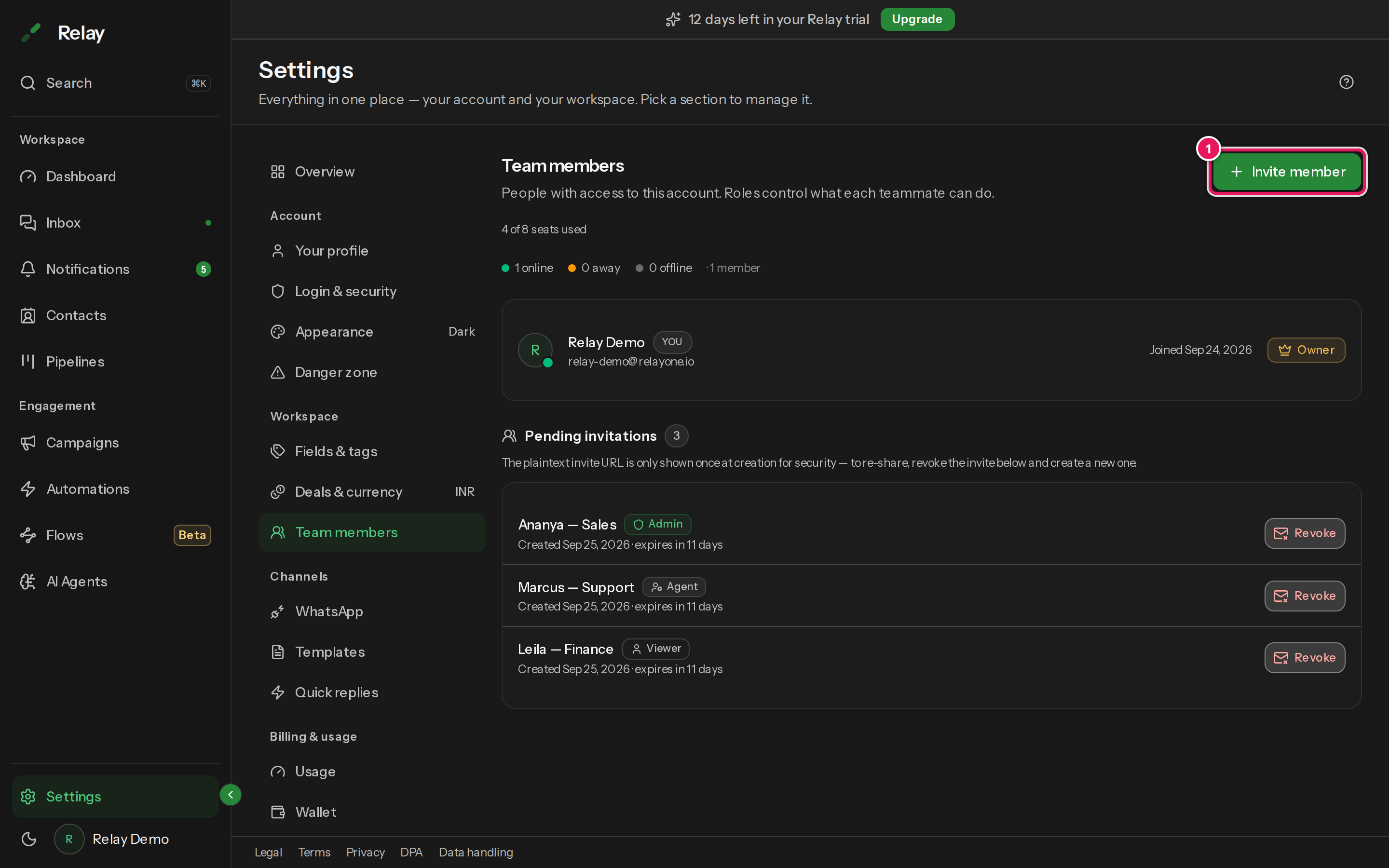Revoke the Marcus — Support invitation
The image size is (1389, 868).
(1304, 596)
